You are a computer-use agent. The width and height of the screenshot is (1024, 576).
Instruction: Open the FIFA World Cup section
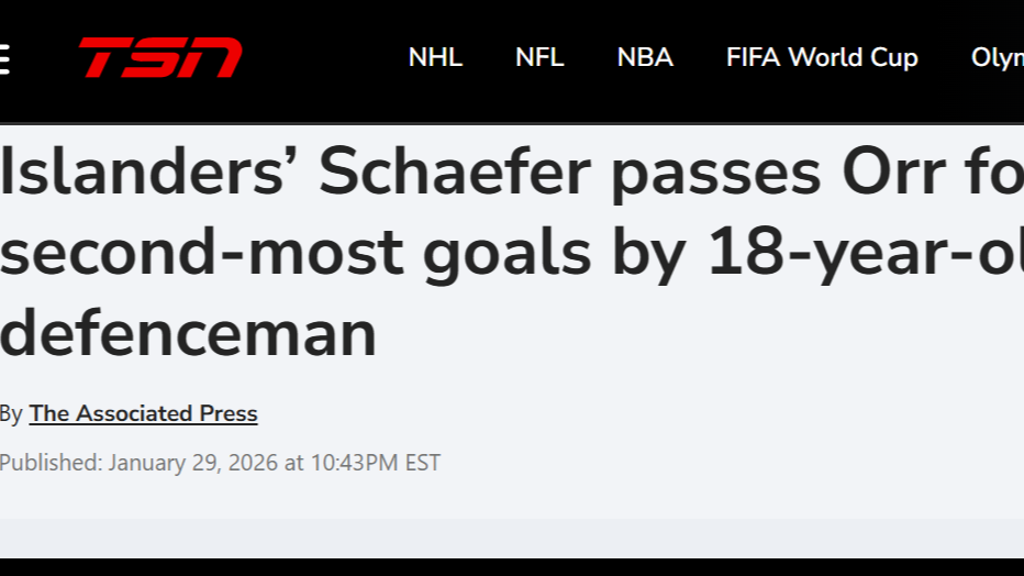click(822, 58)
